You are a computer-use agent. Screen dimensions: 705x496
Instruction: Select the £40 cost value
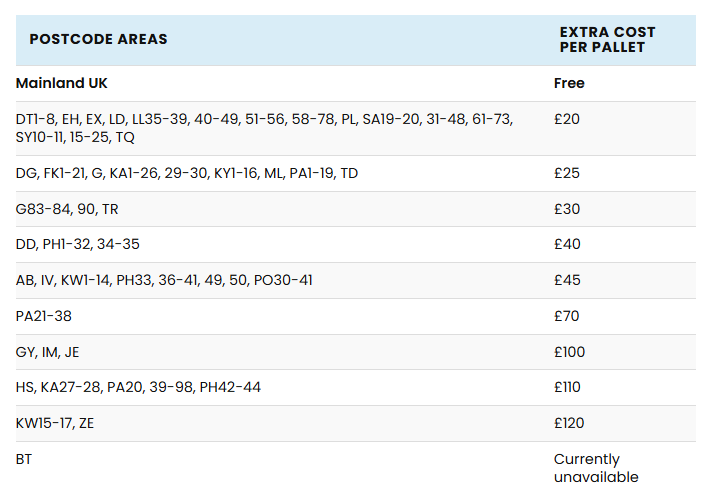click(567, 245)
